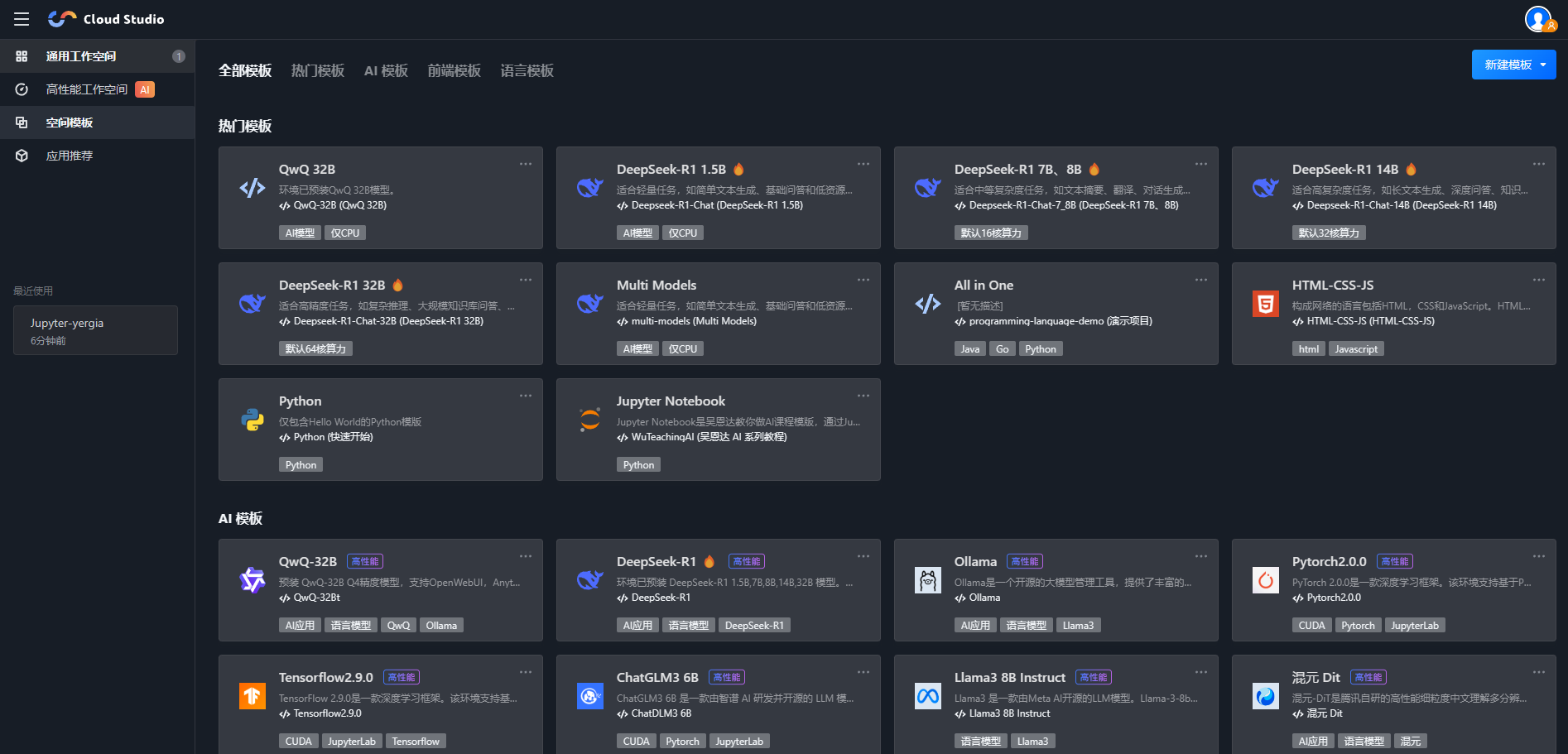
Task: Switch to the AI 模板 tab
Action: pyautogui.click(x=386, y=71)
